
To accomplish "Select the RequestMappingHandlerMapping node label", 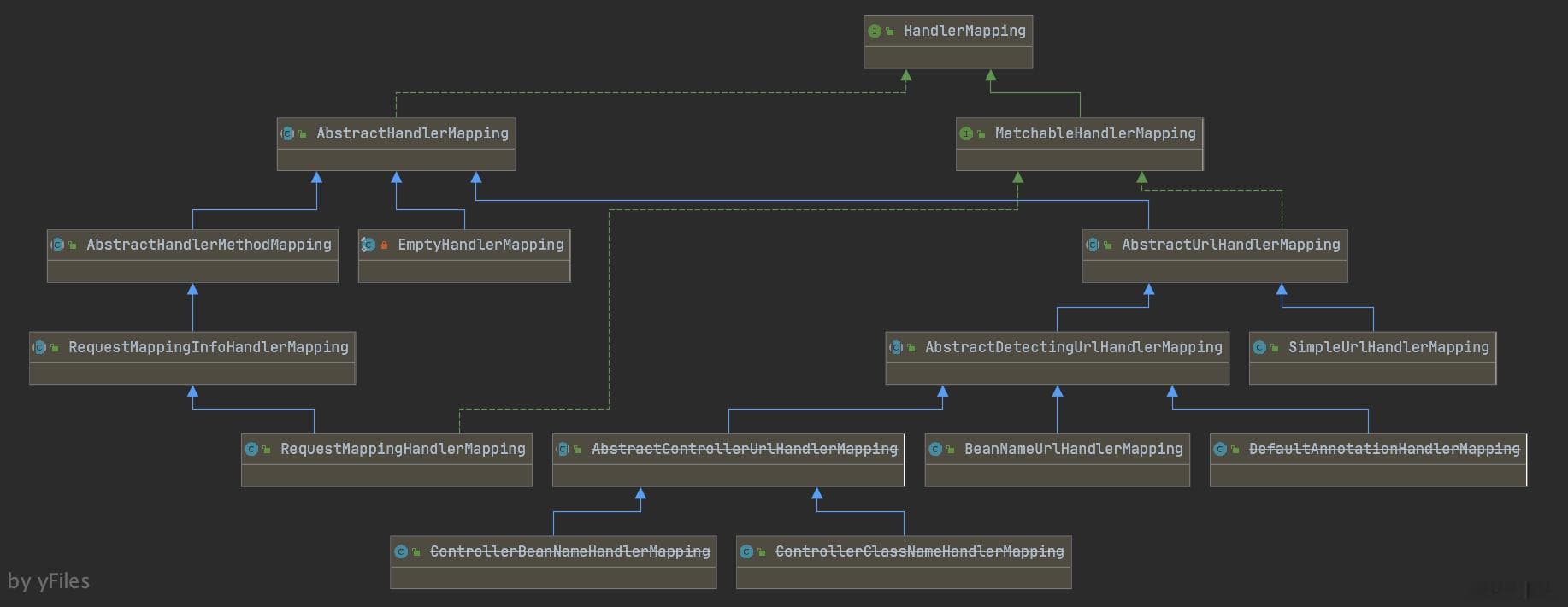I will point(403,449).
